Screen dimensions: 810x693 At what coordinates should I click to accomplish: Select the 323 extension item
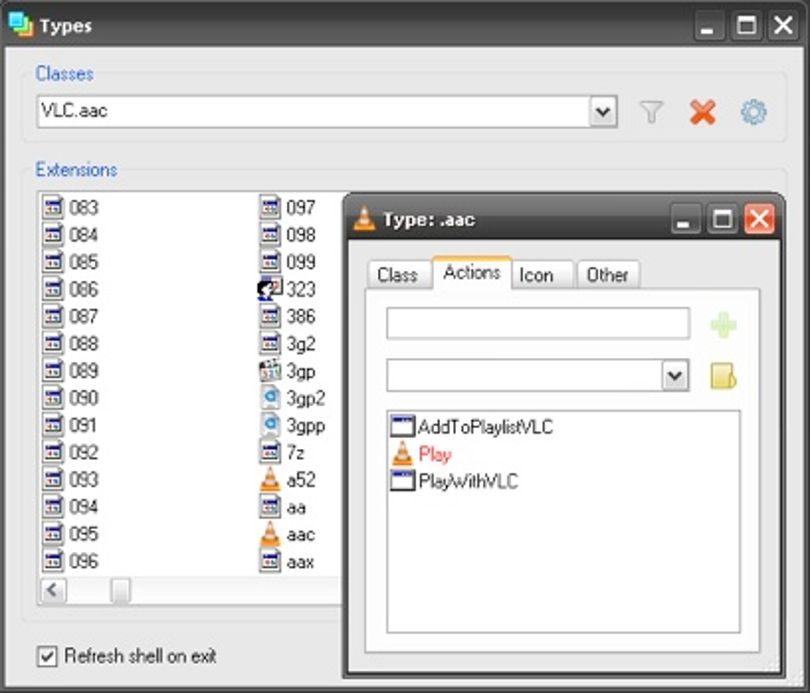(x=287, y=289)
